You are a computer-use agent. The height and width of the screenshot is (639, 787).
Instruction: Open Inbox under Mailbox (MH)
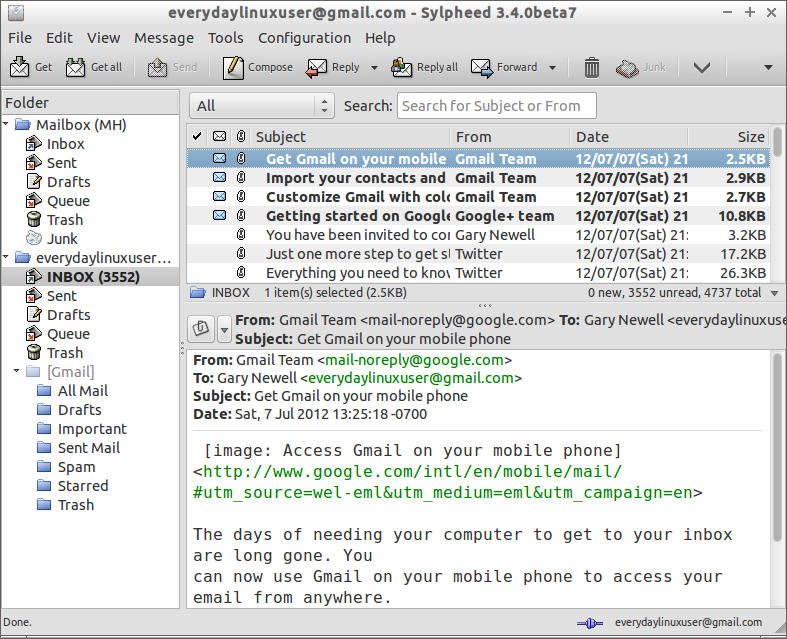[x=65, y=144]
